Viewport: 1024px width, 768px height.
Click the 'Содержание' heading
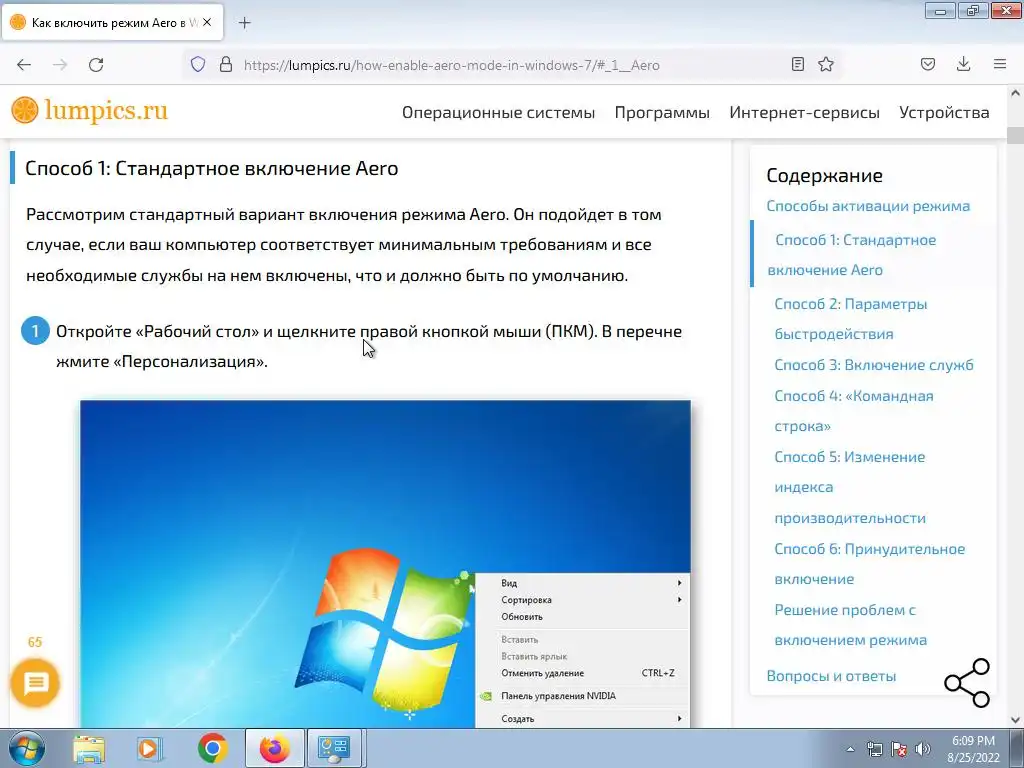tap(824, 175)
